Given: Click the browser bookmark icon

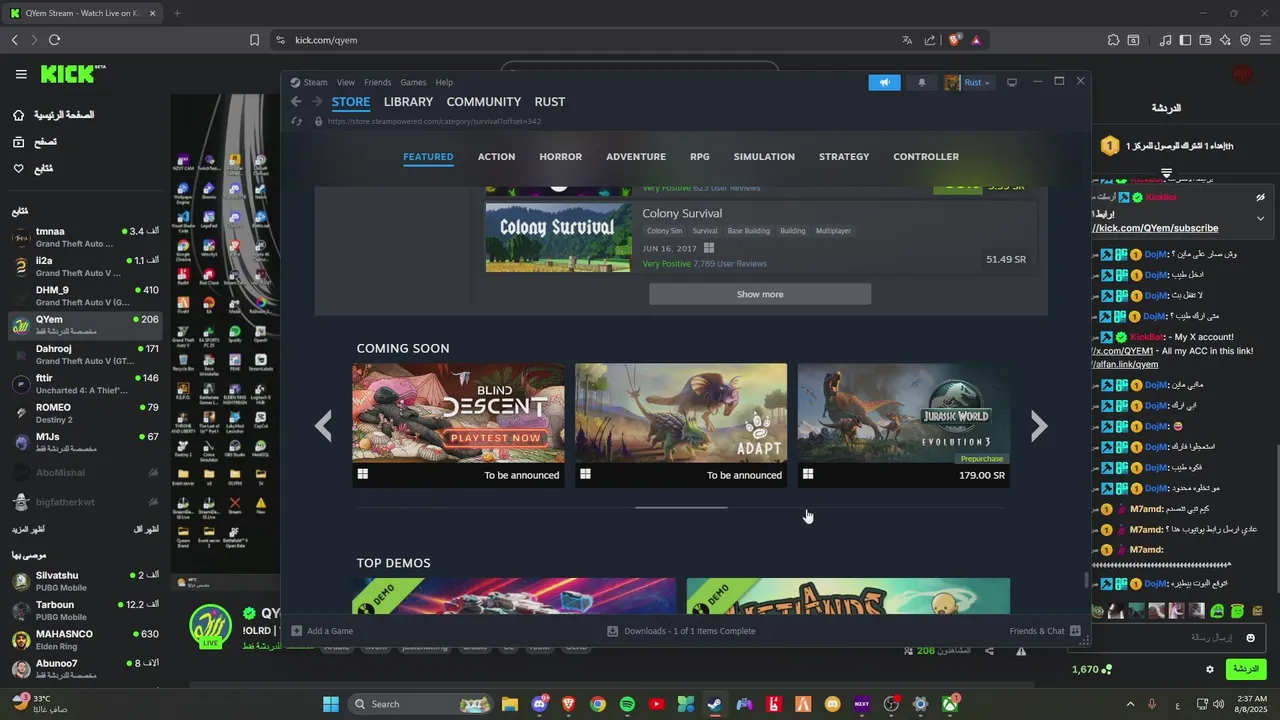Looking at the screenshot, I should (254, 40).
